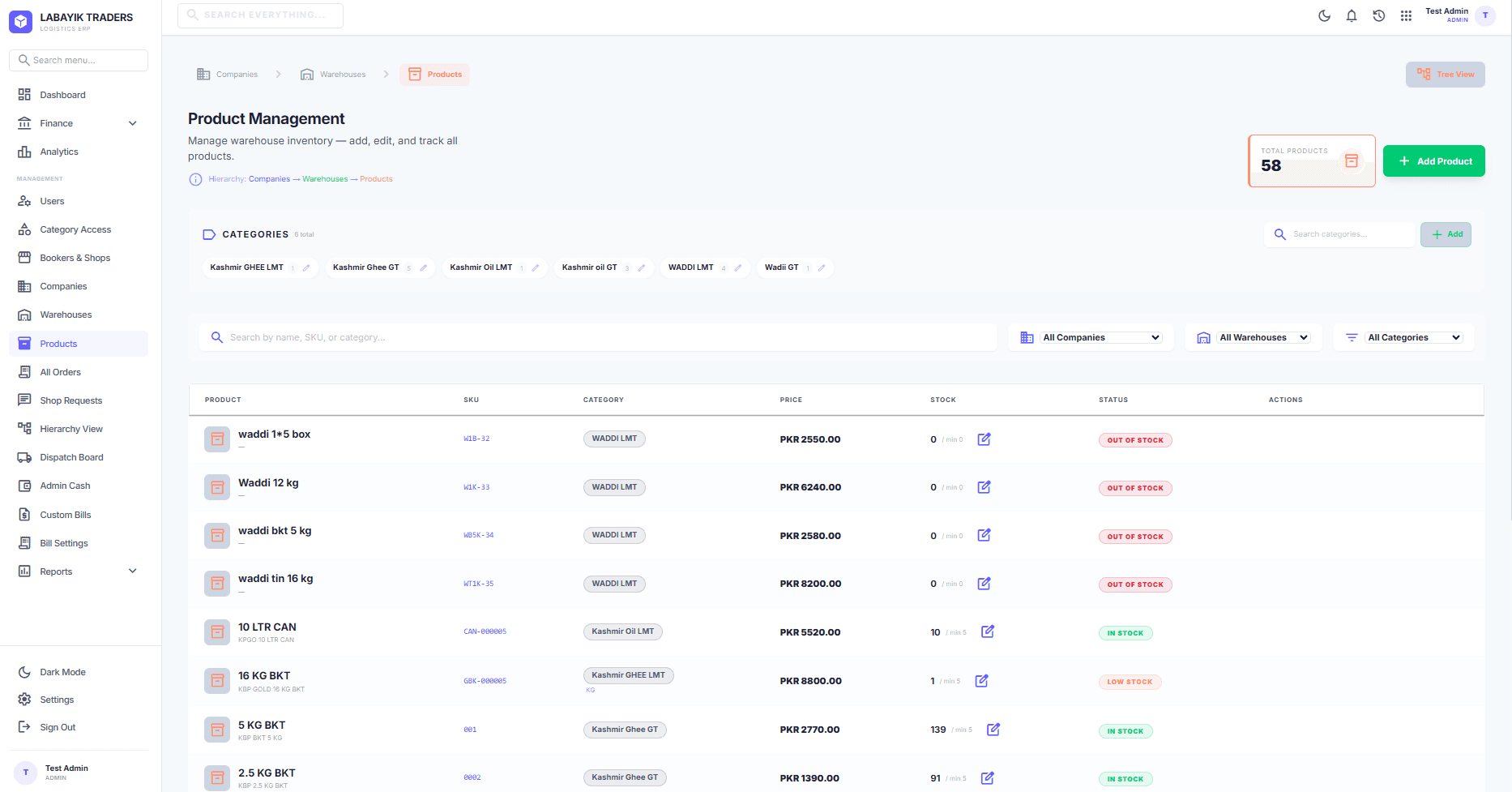The image size is (1512, 792).
Task: Open All Categories dropdown filter
Action: click(1413, 337)
